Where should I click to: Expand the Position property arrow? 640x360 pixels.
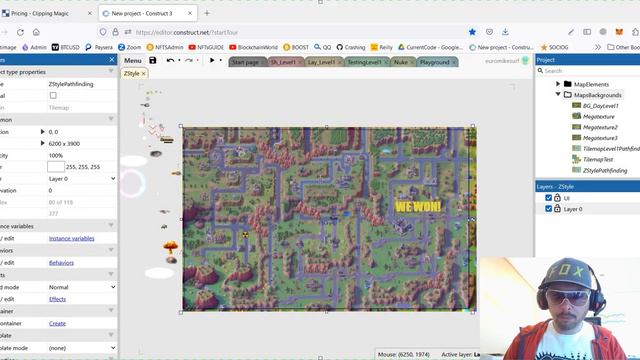coord(42,132)
